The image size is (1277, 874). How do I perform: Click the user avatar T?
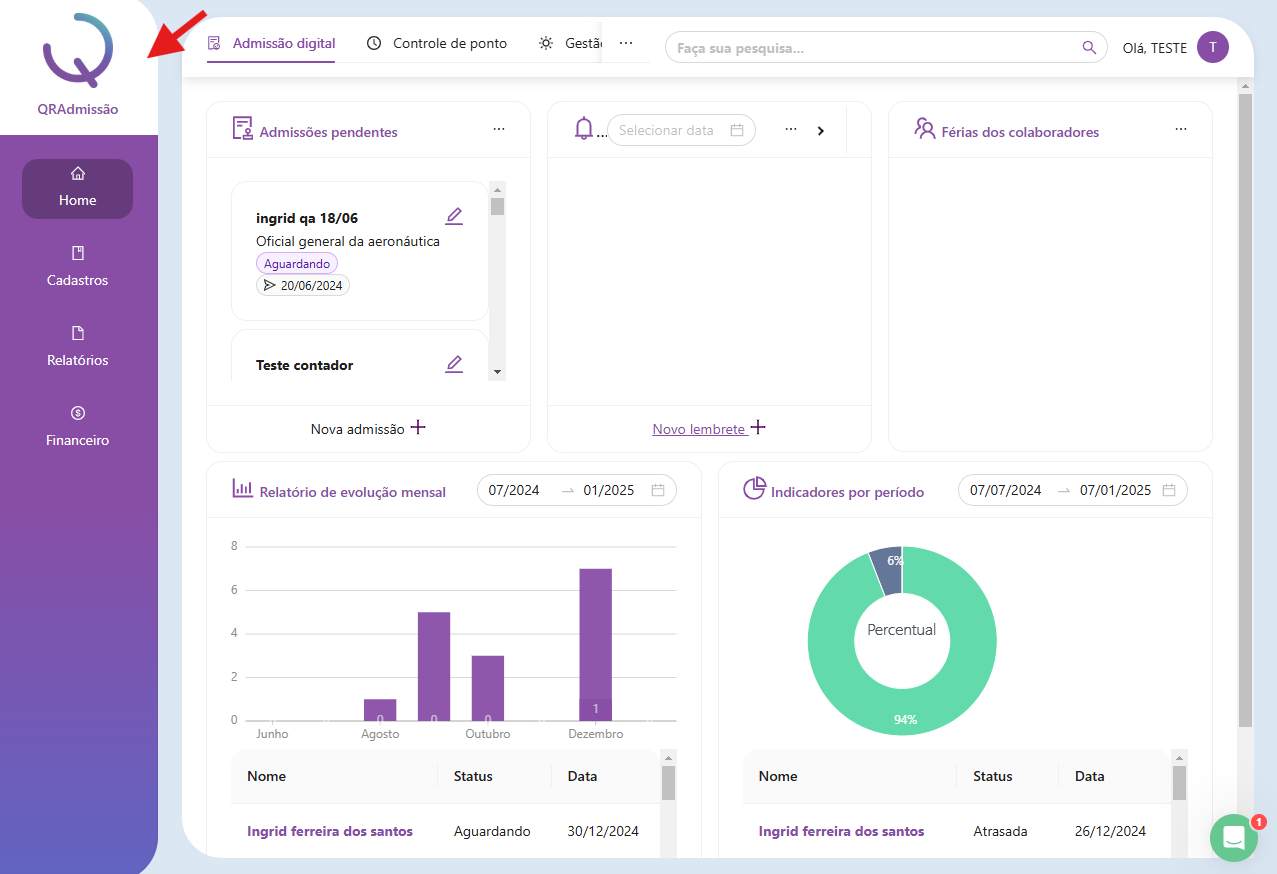(x=1212, y=47)
